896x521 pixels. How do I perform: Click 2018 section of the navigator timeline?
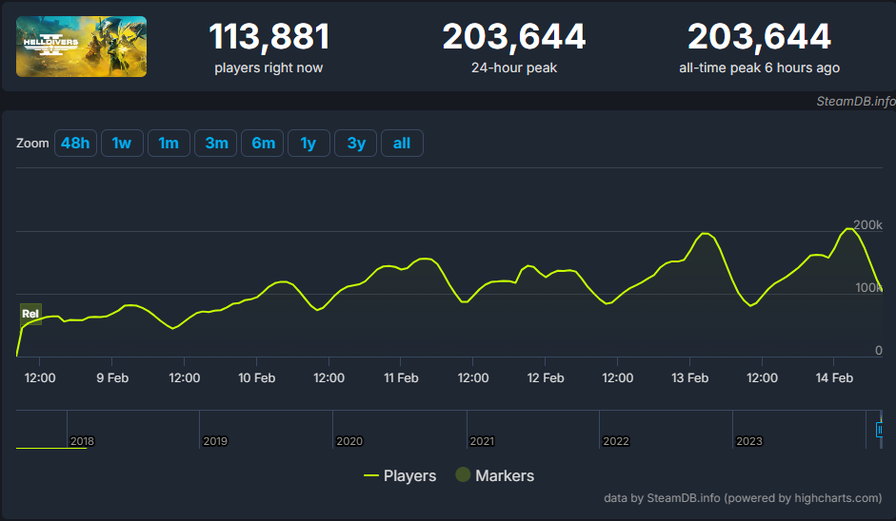[82, 441]
